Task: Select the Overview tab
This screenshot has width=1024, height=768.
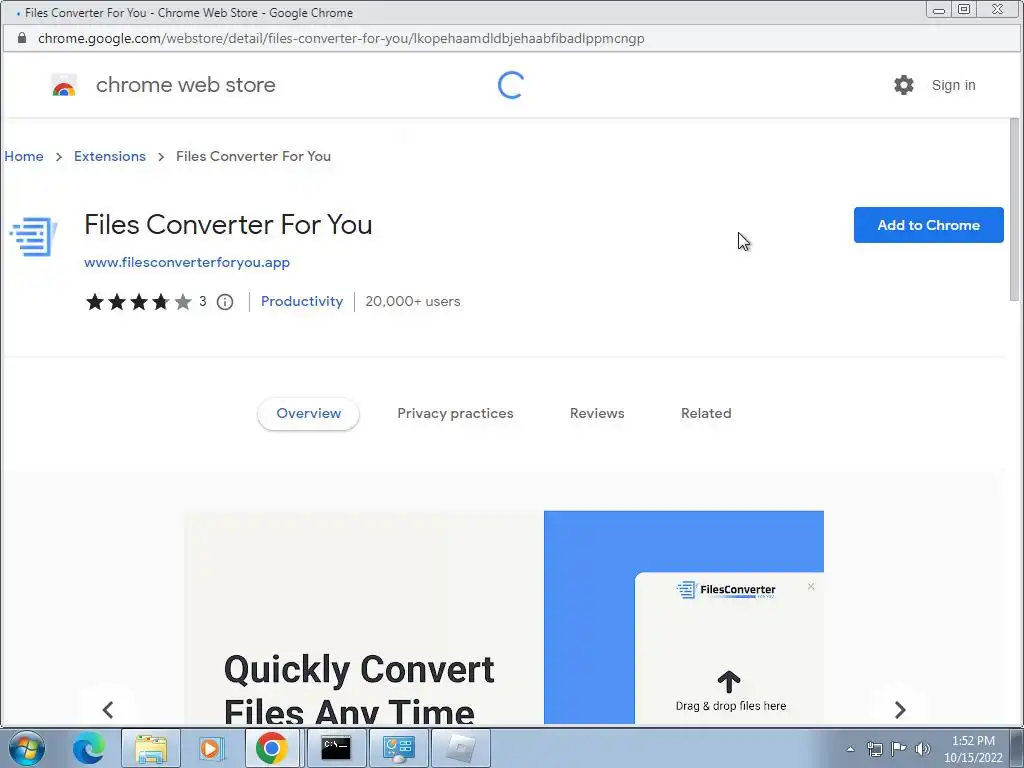Action: 308,413
